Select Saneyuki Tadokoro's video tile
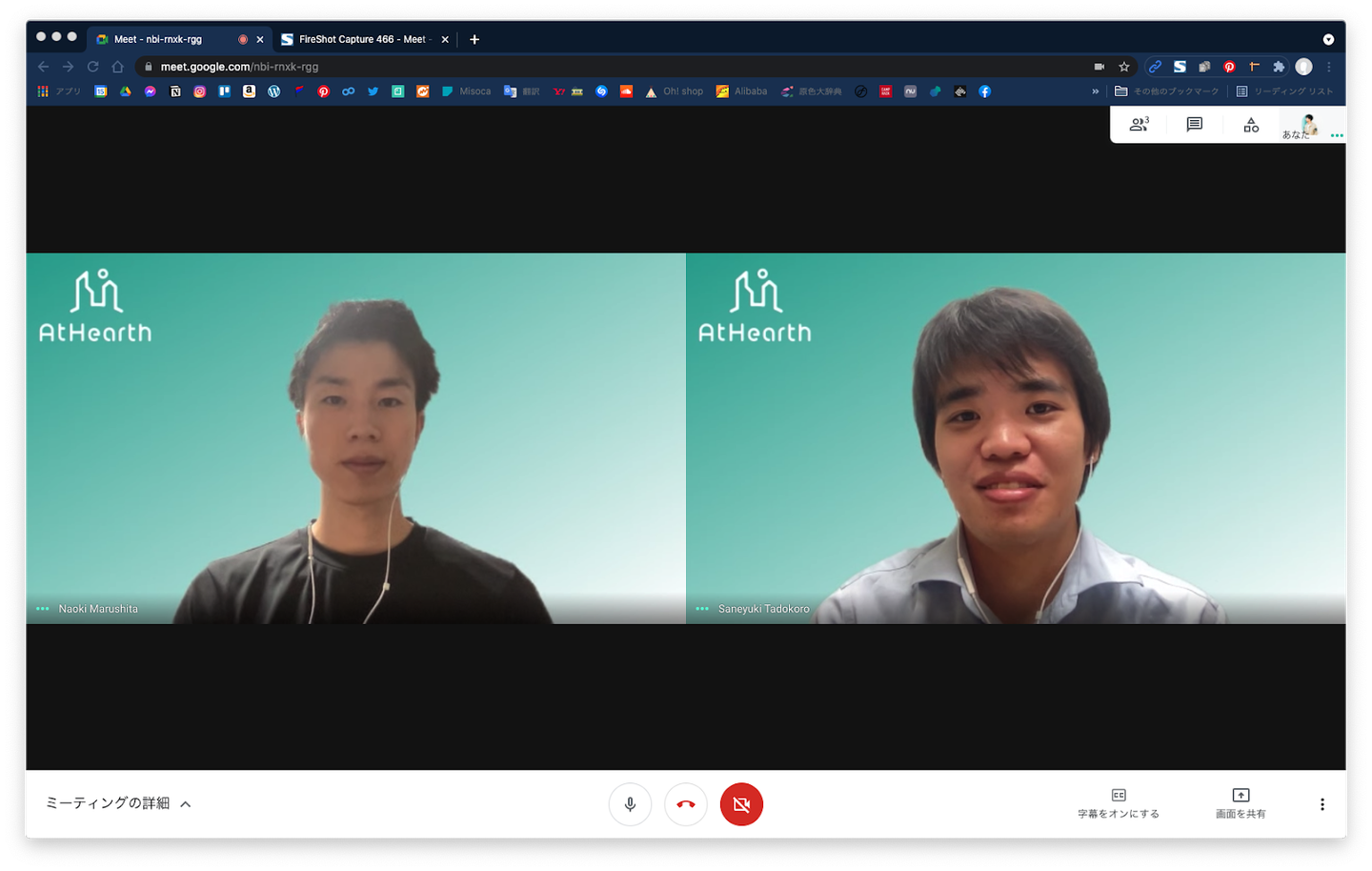This screenshot has width=1372, height=871. coord(1016,438)
